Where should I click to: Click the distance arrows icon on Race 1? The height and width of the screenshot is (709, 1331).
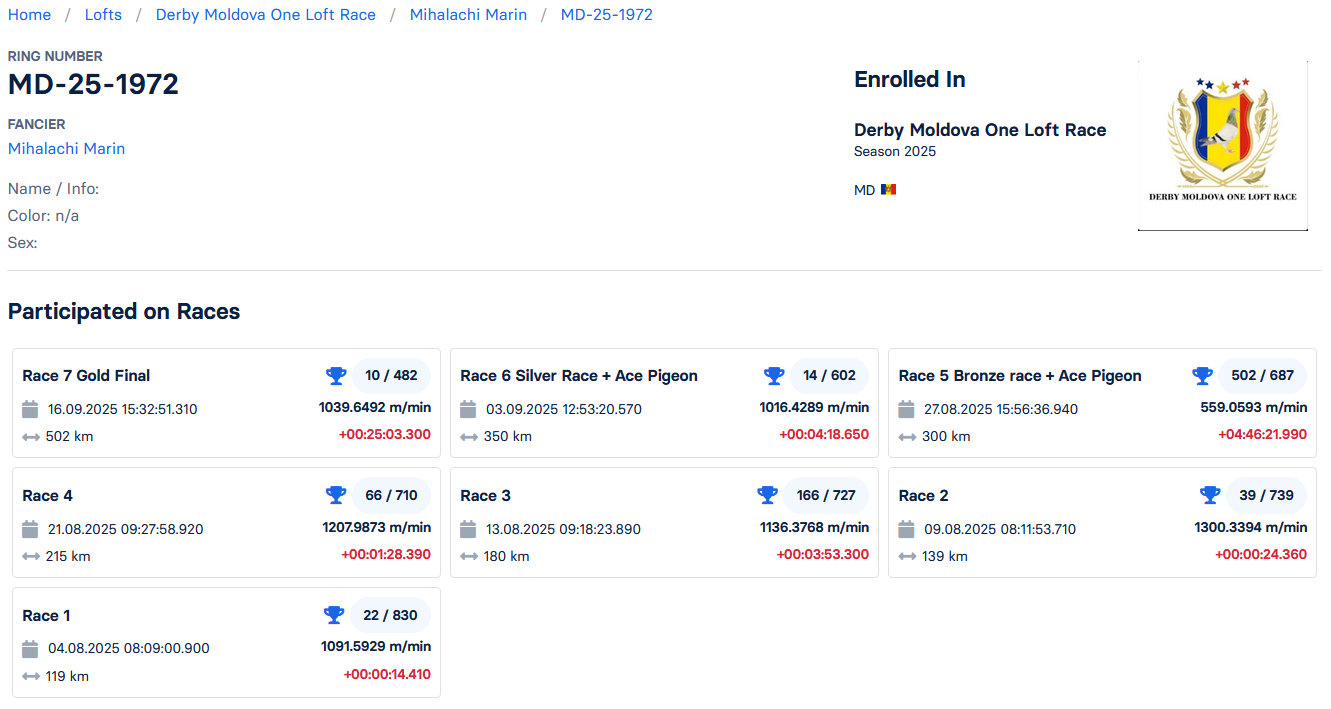pyautogui.click(x=30, y=677)
